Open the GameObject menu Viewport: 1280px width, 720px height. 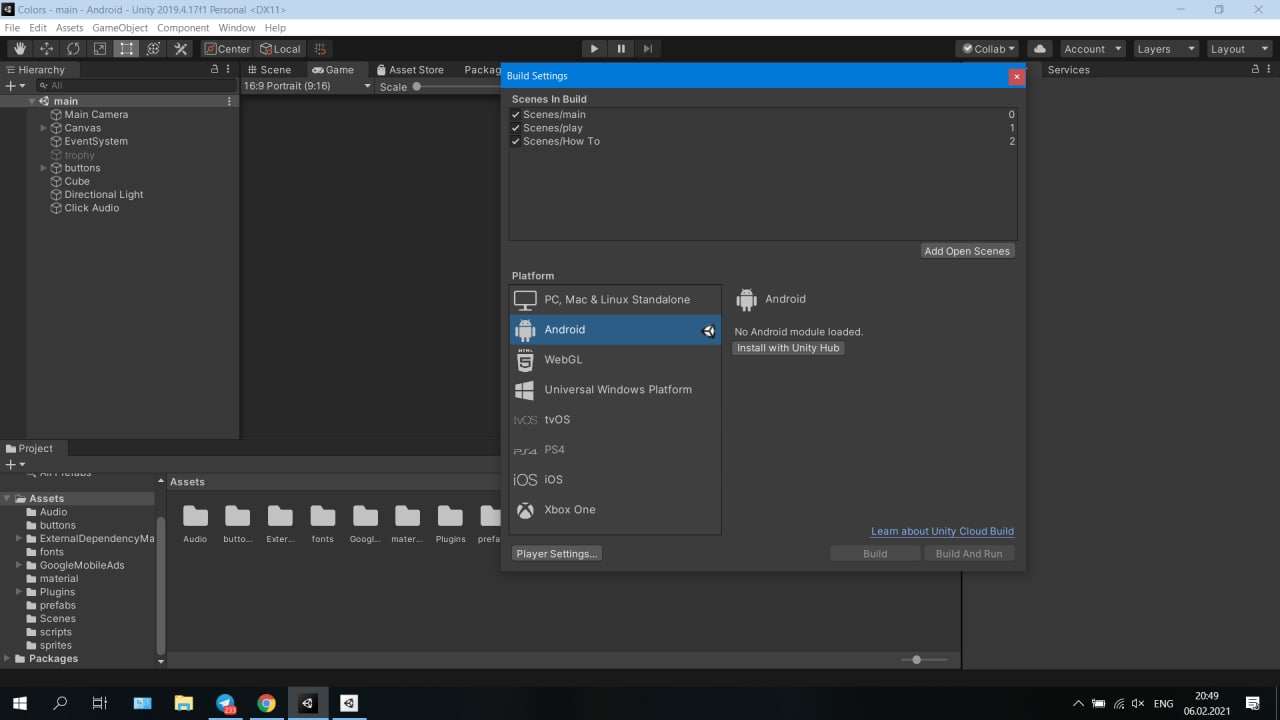click(120, 28)
